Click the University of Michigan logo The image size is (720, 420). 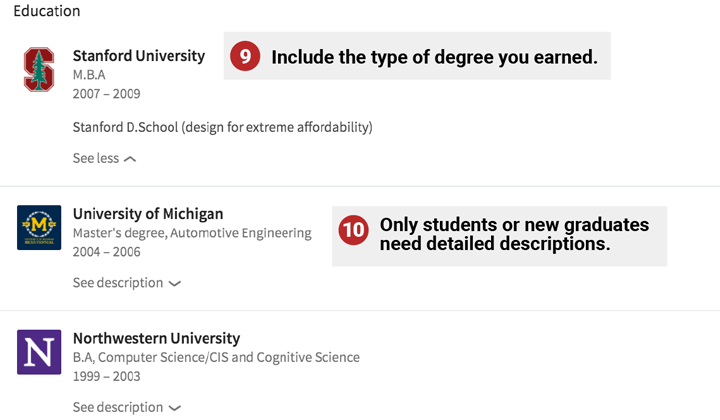coord(39,228)
